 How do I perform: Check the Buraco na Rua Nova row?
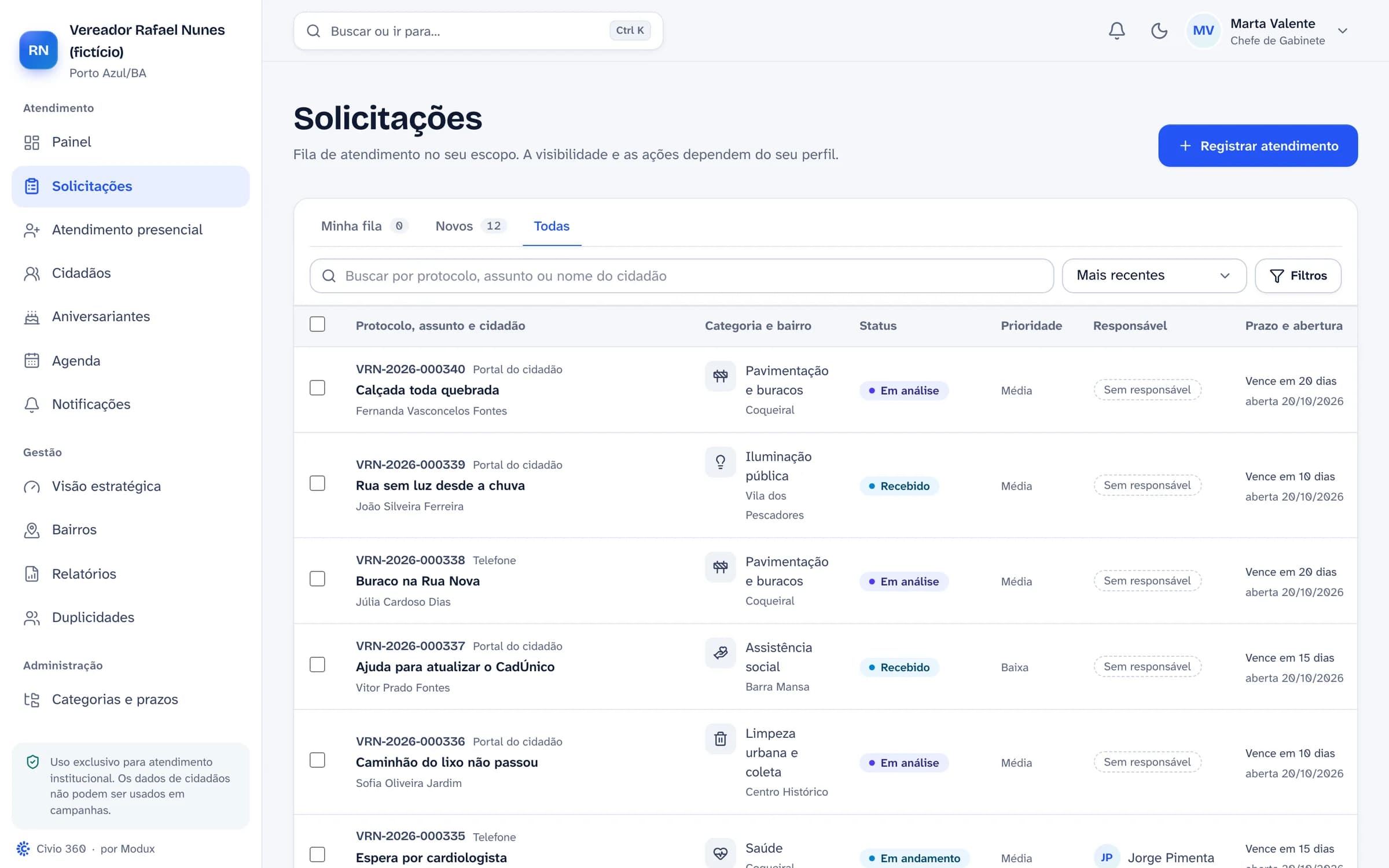pos(317,579)
